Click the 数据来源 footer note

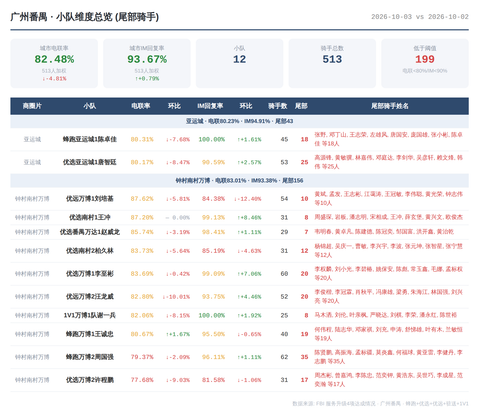pos(380,404)
